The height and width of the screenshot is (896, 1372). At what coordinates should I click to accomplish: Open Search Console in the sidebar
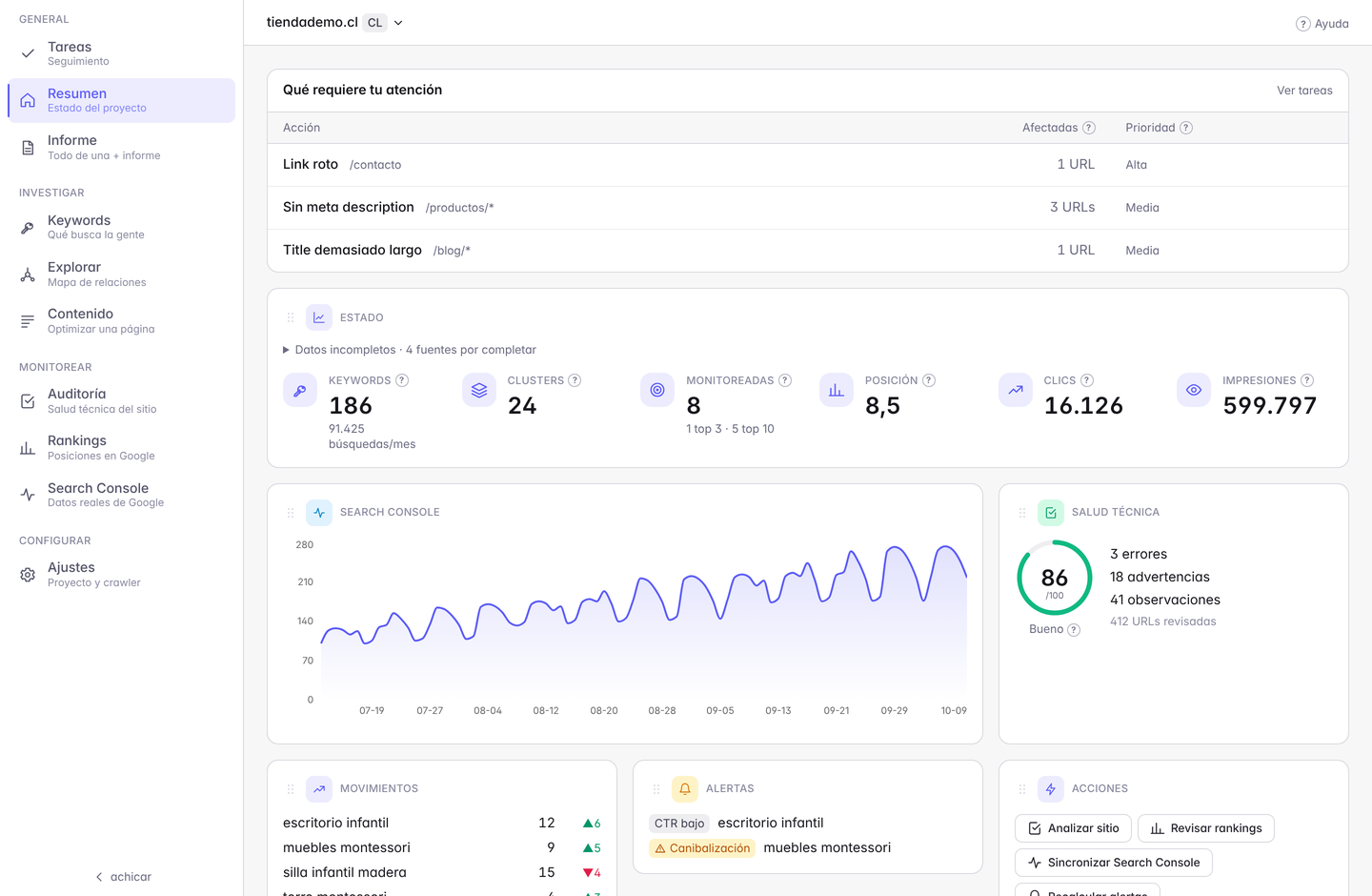[x=121, y=495]
